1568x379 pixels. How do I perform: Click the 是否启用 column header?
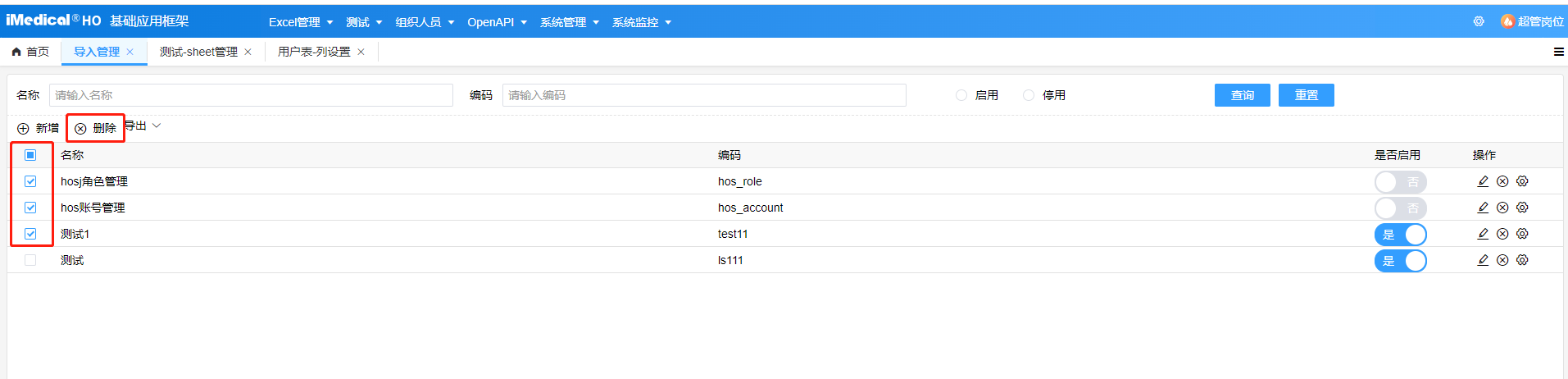click(x=1398, y=155)
